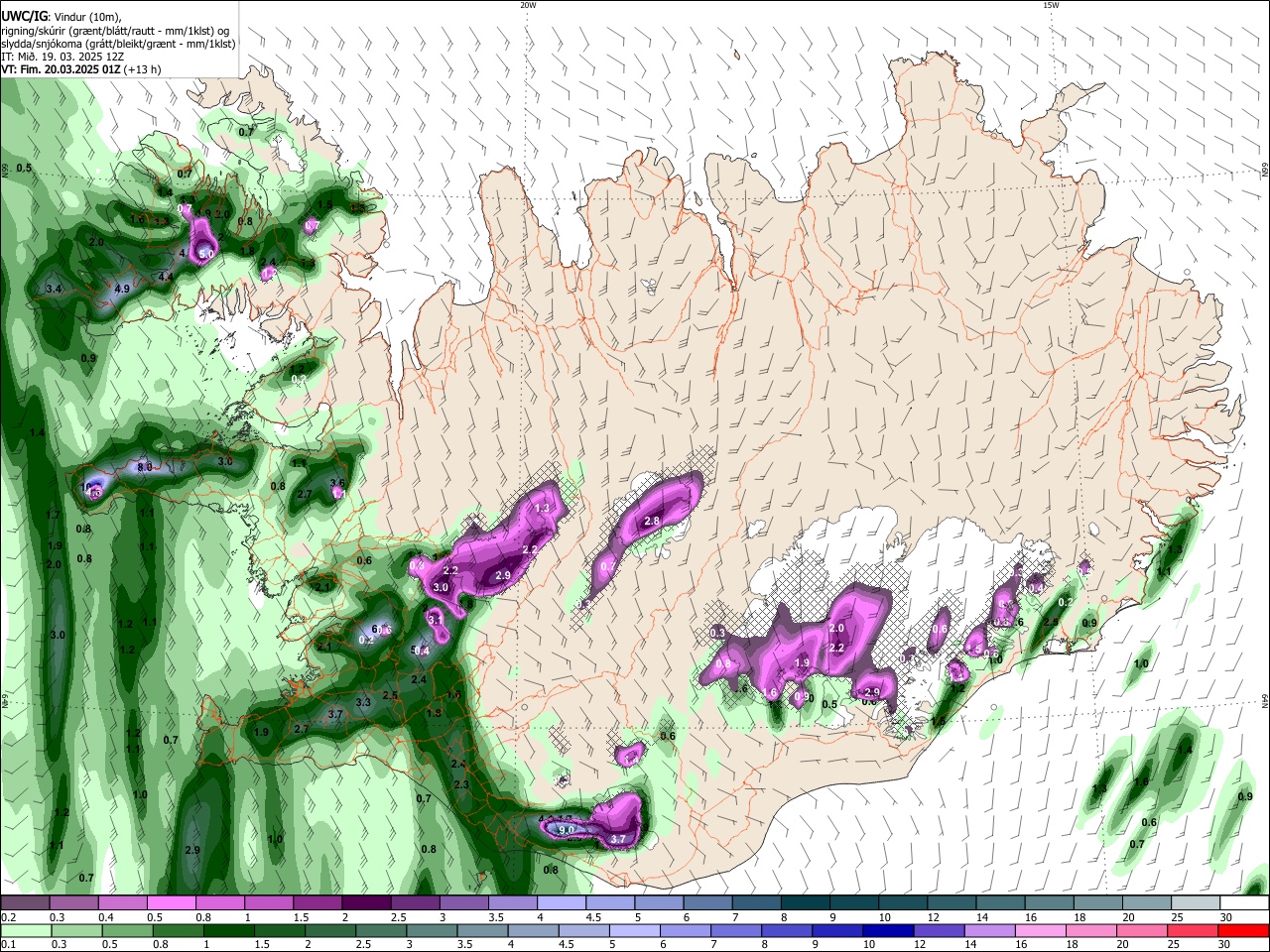1270x952 pixels.
Task: Click the 3.4 precipitation value
Action: click(55, 289)
